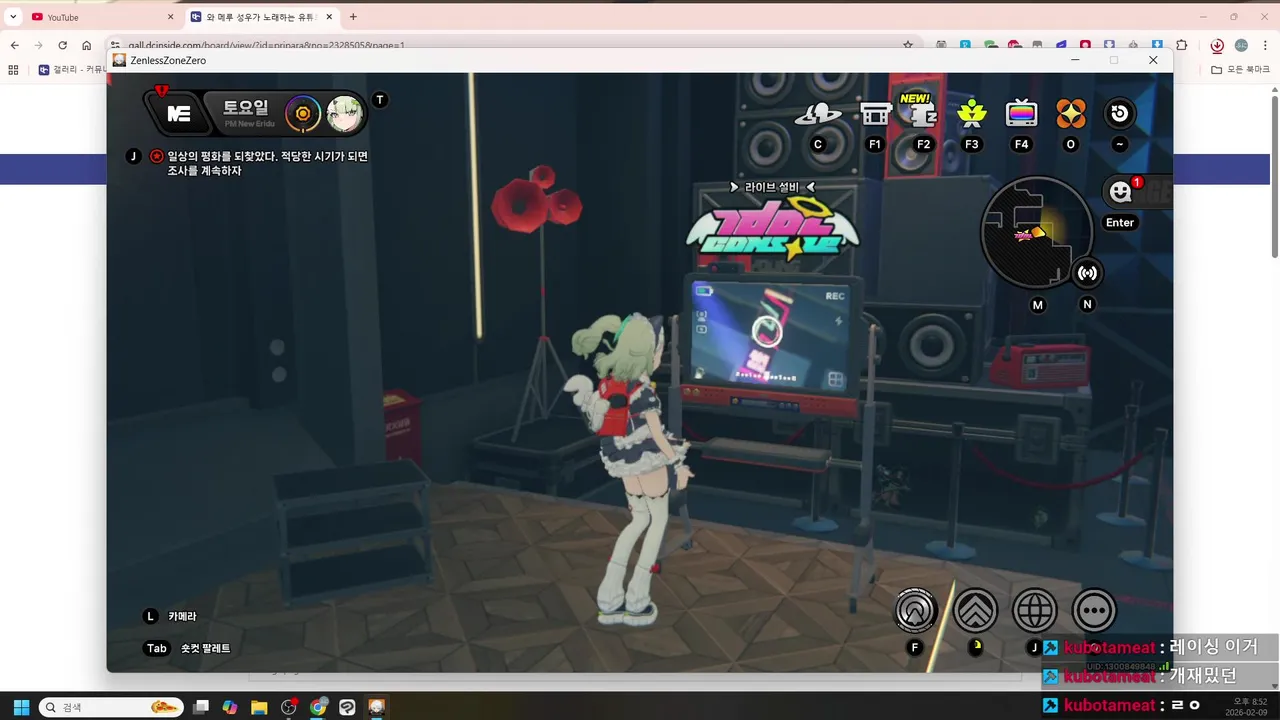Click the triple-chevron sprint button
This screenshot has width=1280, height=720.
point(975,610)
